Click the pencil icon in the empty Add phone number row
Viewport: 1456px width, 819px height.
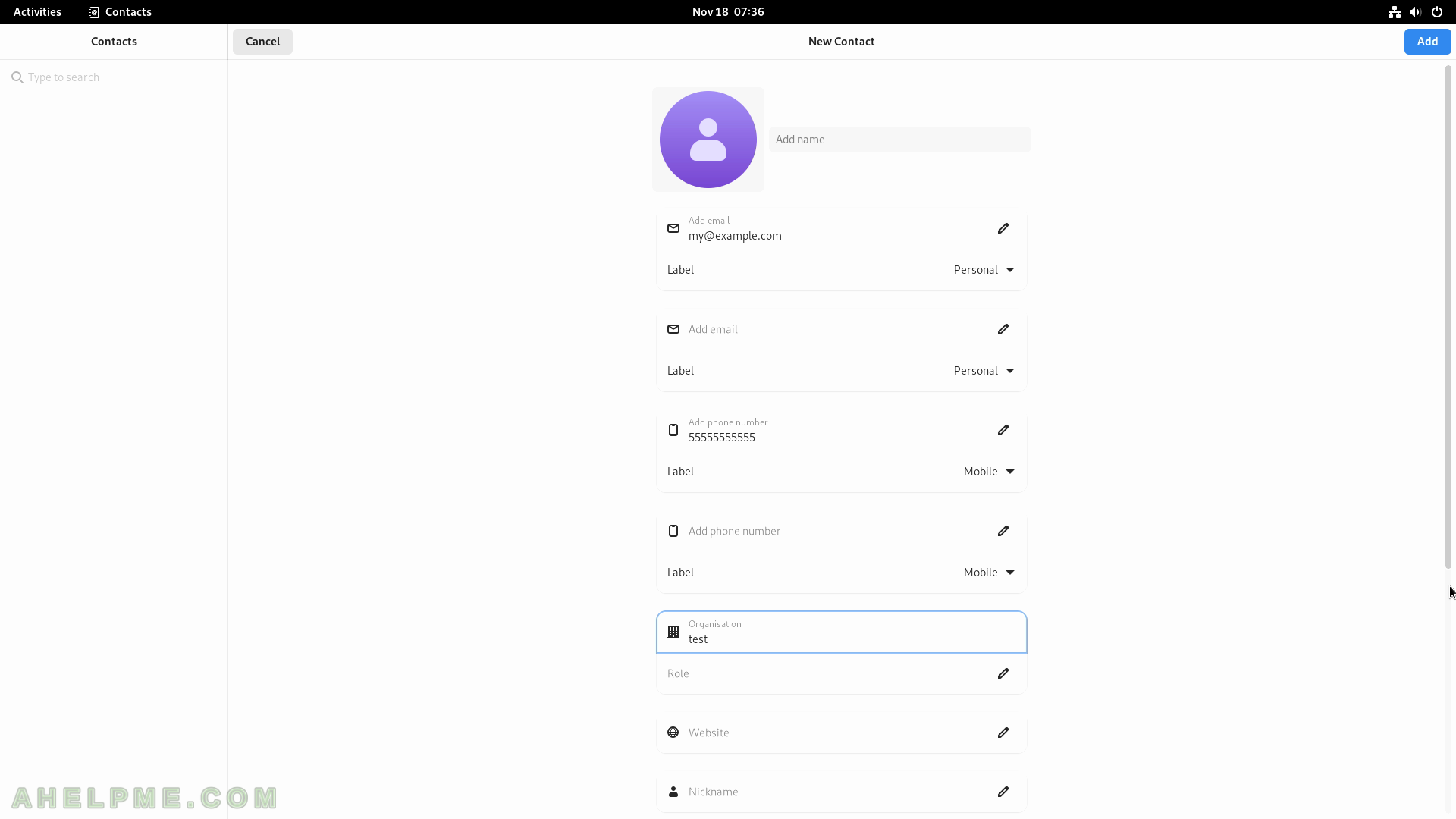[x=1003, y=531]
